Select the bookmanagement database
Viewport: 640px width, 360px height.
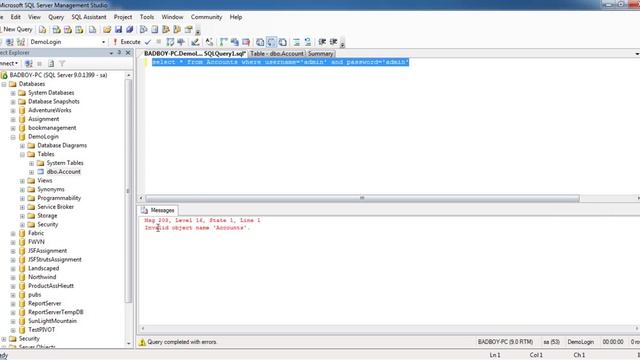[x=52, y=128]
